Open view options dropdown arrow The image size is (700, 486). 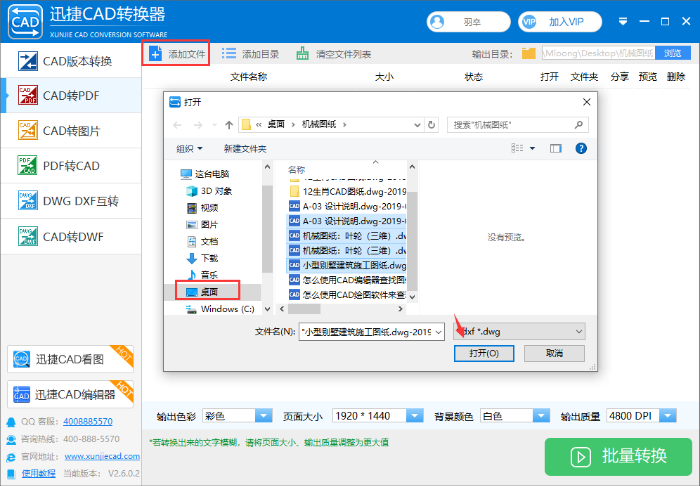coord(532,148)
